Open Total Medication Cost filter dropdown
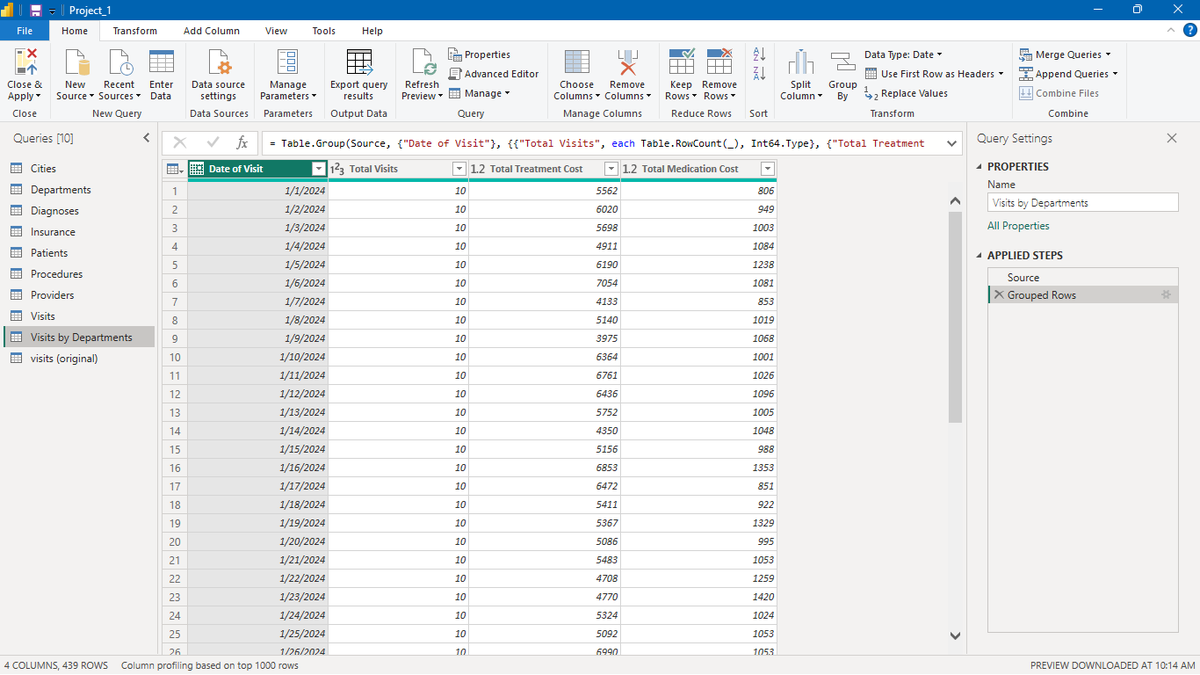This screenshot has width=1200, height=675. coord(767,169)
